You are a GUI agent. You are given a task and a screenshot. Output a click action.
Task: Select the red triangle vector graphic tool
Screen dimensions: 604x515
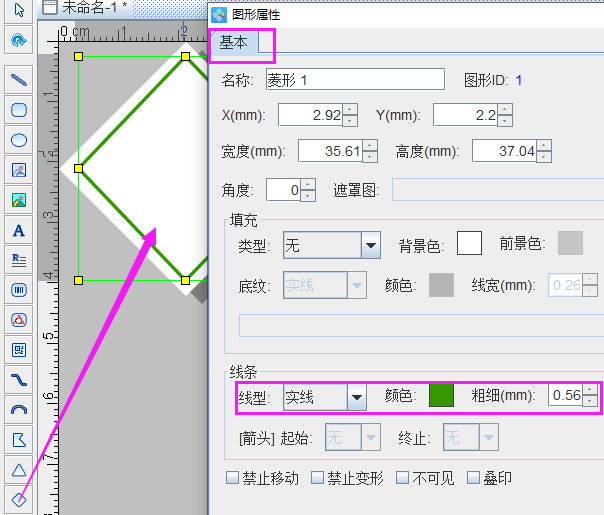tap(18, 320)
